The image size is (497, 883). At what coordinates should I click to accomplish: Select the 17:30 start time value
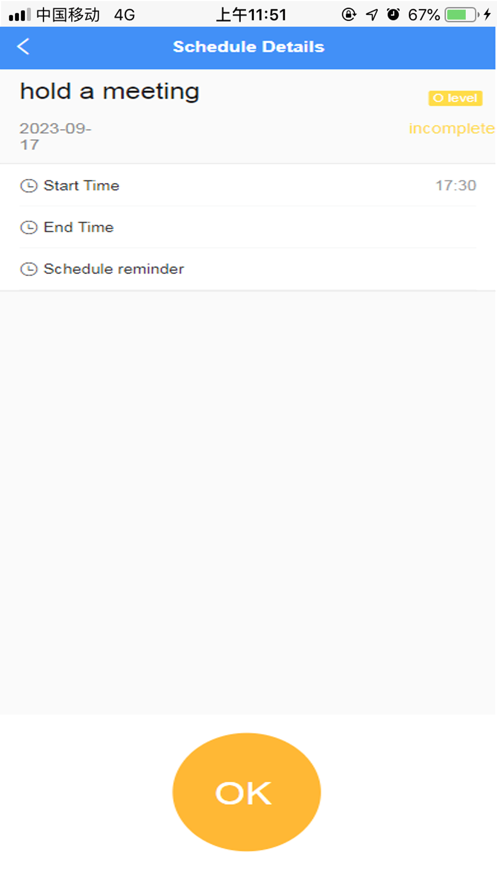coord(456,185)
